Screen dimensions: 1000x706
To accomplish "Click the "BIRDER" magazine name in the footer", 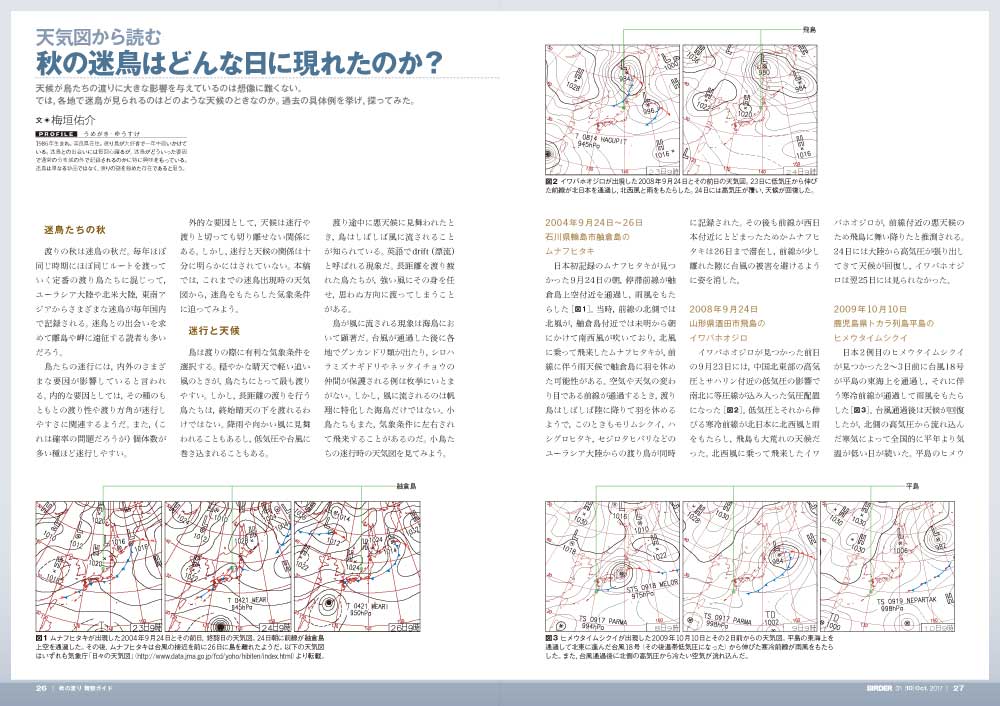I will 879,689.
